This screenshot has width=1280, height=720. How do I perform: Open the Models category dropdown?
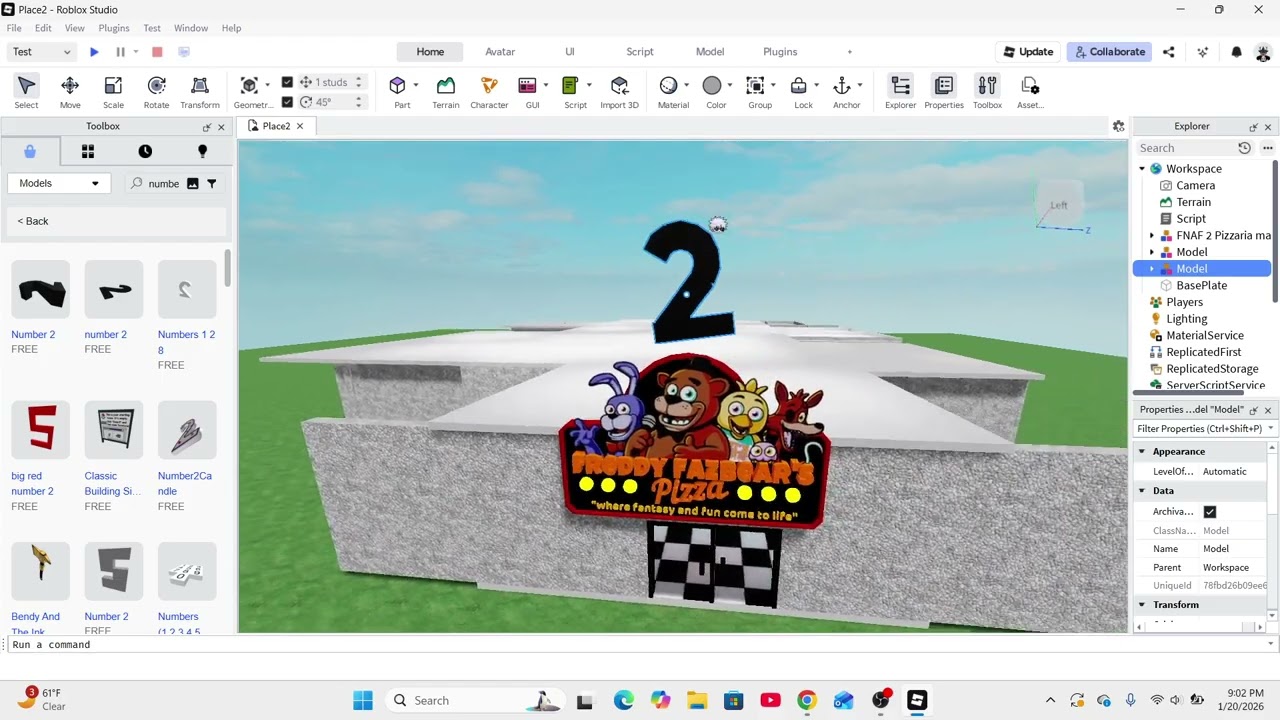[x=59, y=183]
